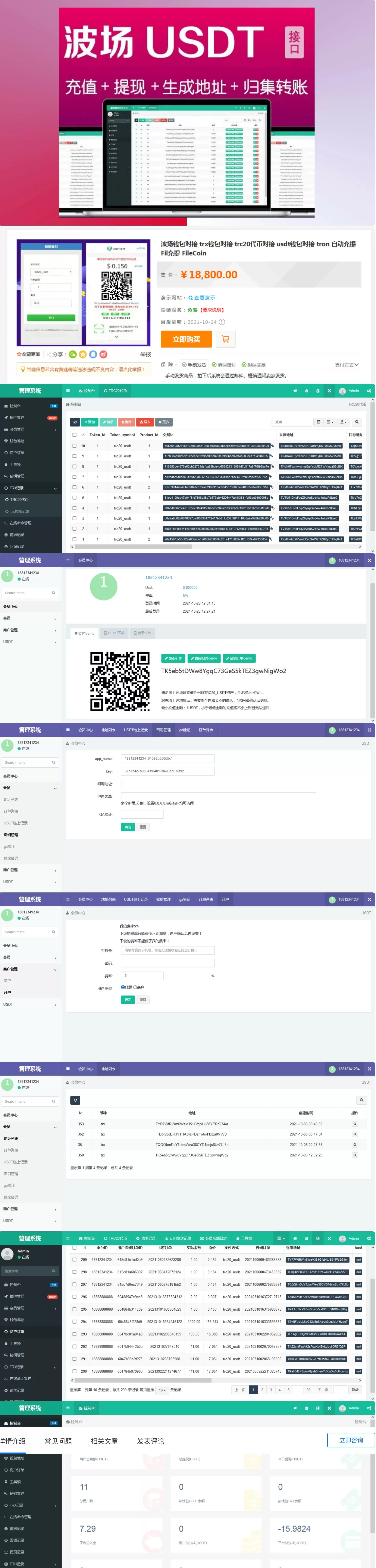Click 下一页 in the order pagination
376x1568 pixels.
(323, 1390)
